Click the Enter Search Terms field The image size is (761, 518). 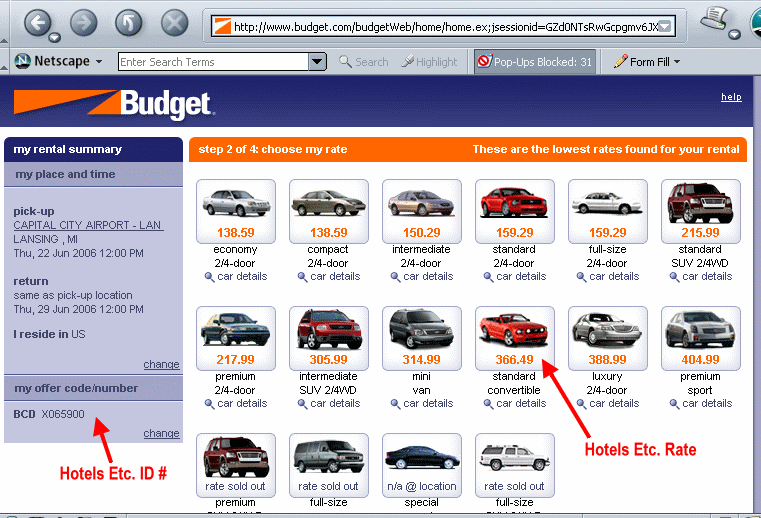tap(214, 62)
